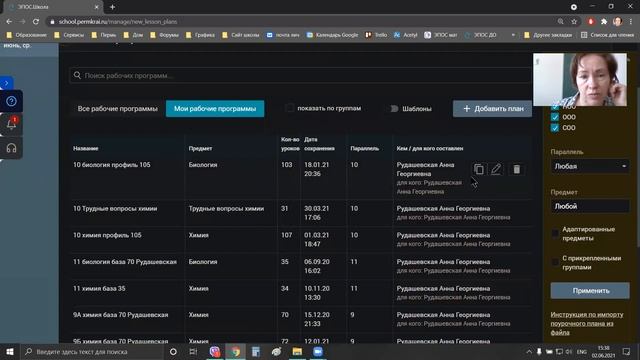Uncheck the 'СОО' checkbox
Image resolution: width=640 pixels, height=360 pixels.
point(555,128)
